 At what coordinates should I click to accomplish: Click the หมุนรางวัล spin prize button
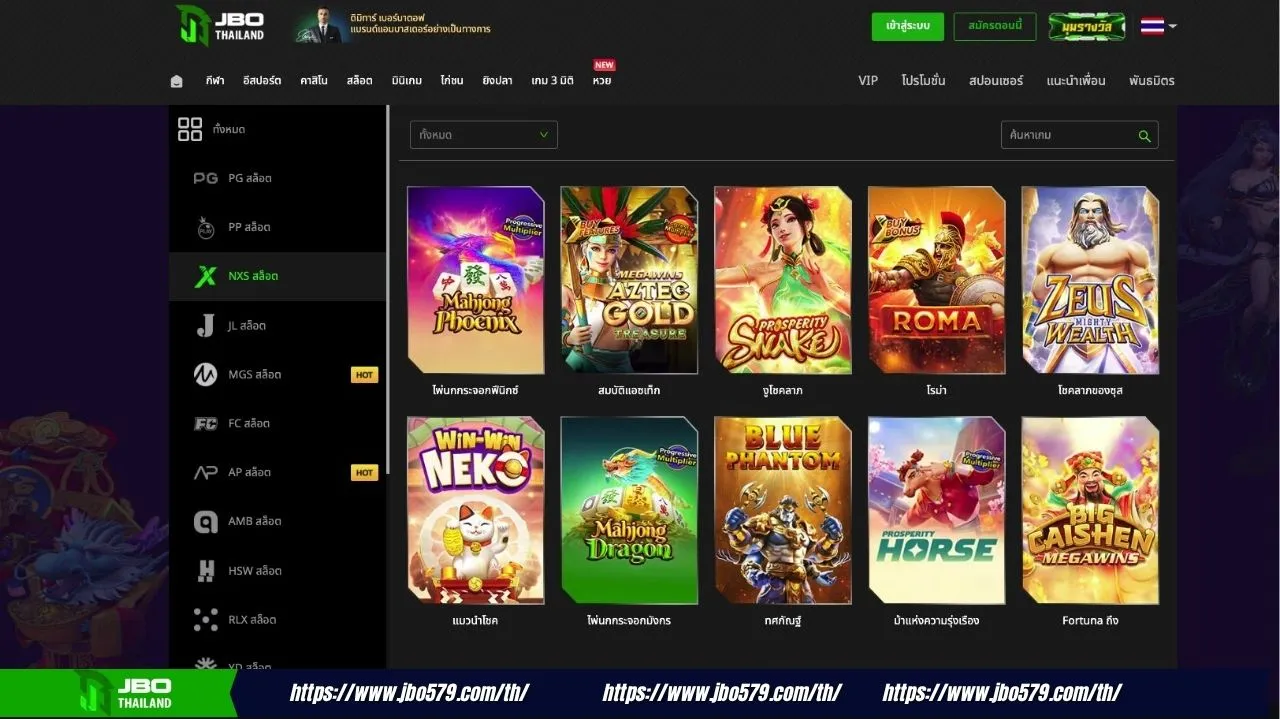[1087, 26]
